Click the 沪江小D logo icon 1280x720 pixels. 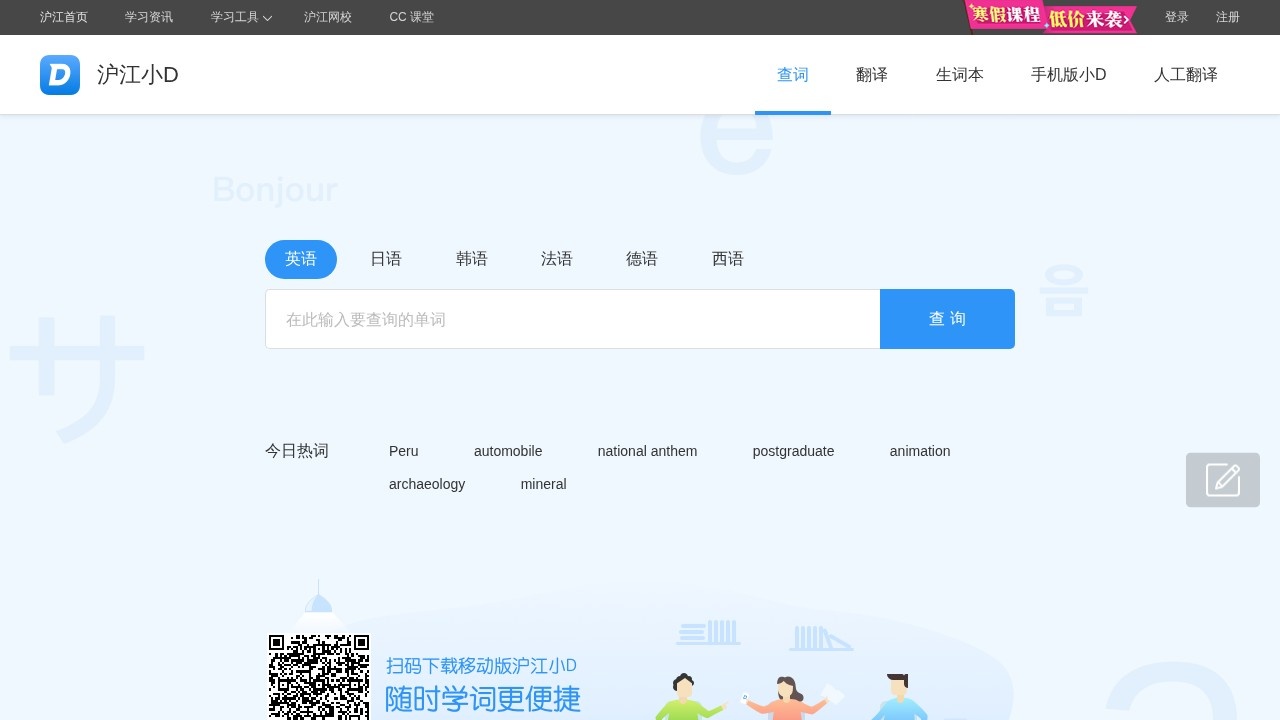pos(60,74)
